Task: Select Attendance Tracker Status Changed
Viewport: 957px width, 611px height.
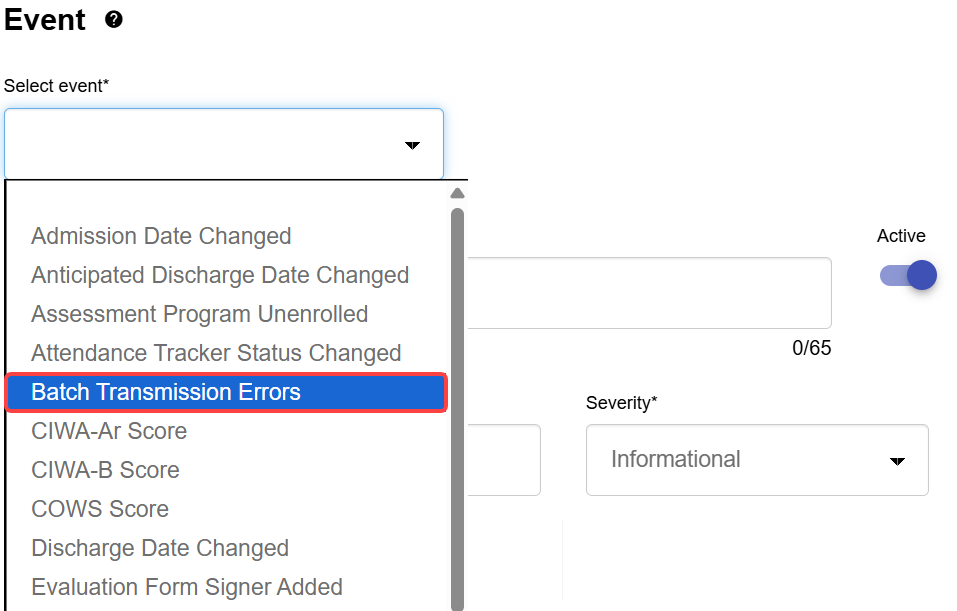Action: click(216, 353)
